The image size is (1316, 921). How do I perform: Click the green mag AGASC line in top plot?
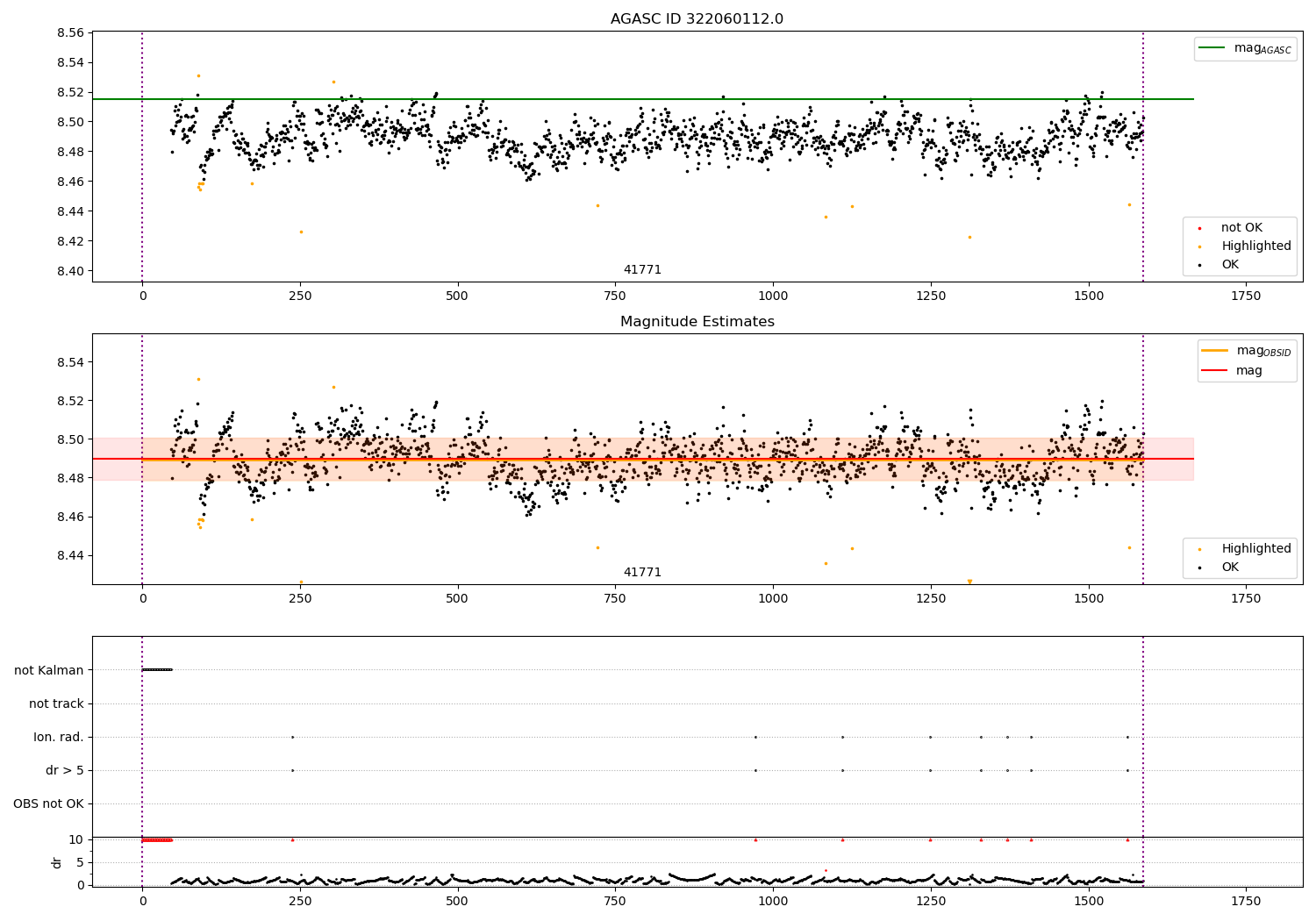click(x=642, y=99)
